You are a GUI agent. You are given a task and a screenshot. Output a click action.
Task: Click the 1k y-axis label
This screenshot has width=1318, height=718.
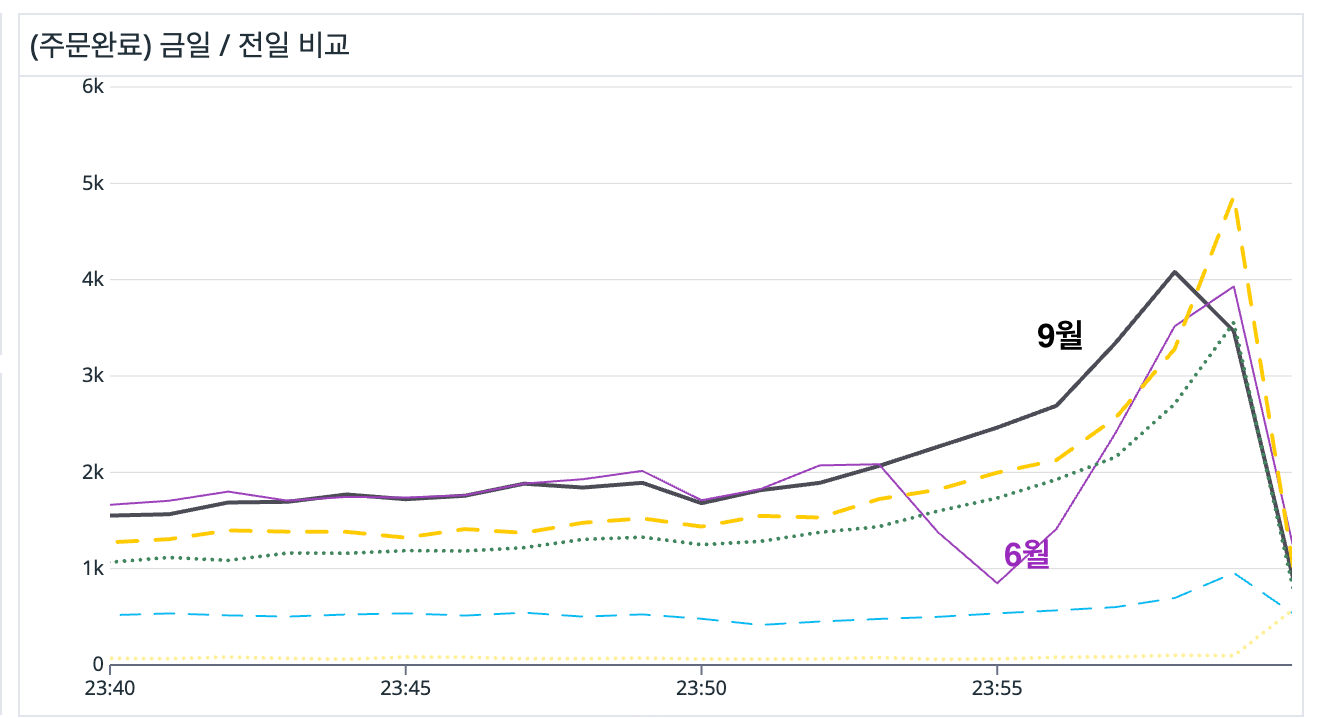click(93, 568)
